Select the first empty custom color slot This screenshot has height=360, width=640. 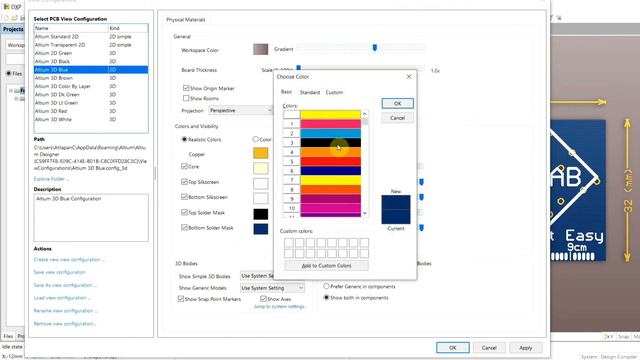pyautogui.click(x=289, y=243)
